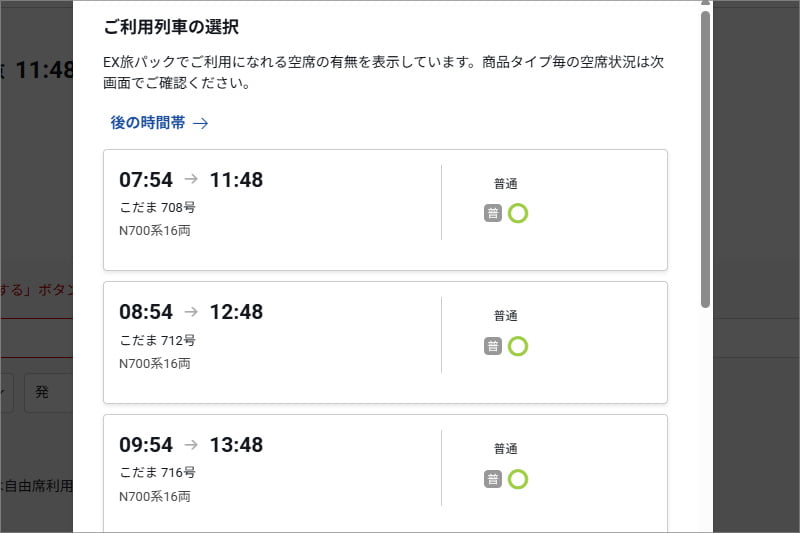Open the 後の時間帯 later time slot link
800x533 pixels.
[x=159, y=123]
